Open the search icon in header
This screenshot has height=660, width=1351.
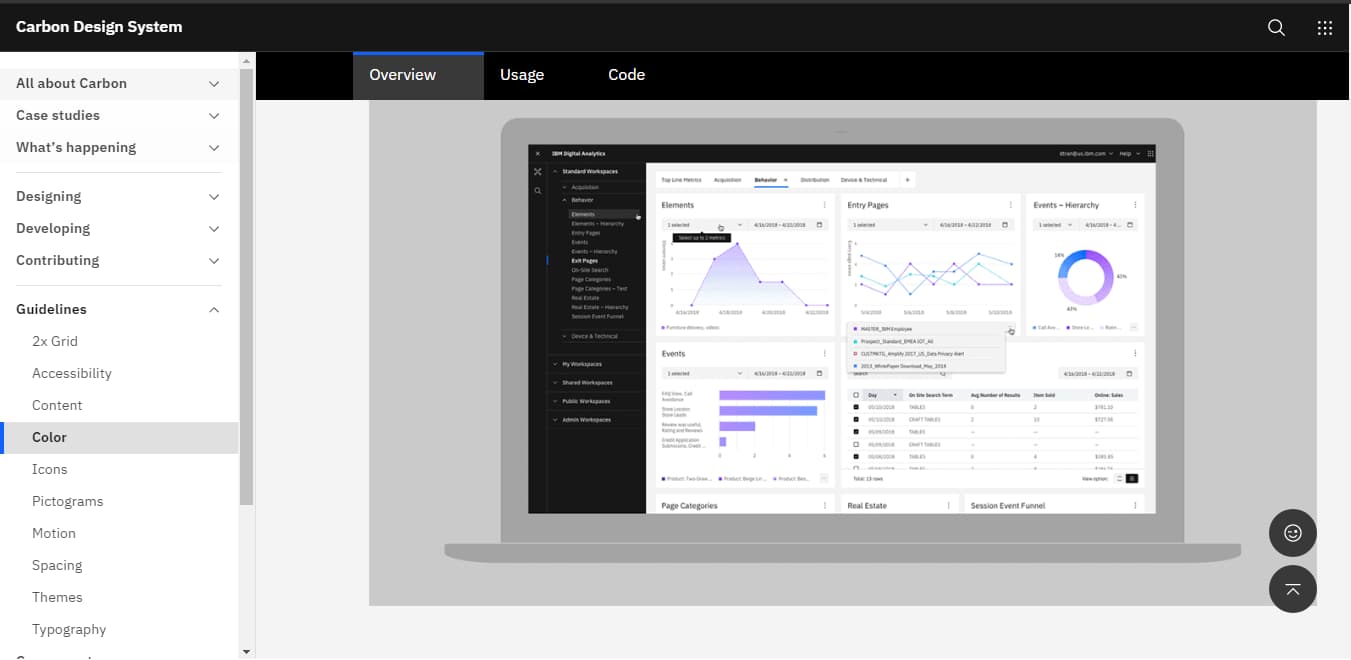point(1276,28)
